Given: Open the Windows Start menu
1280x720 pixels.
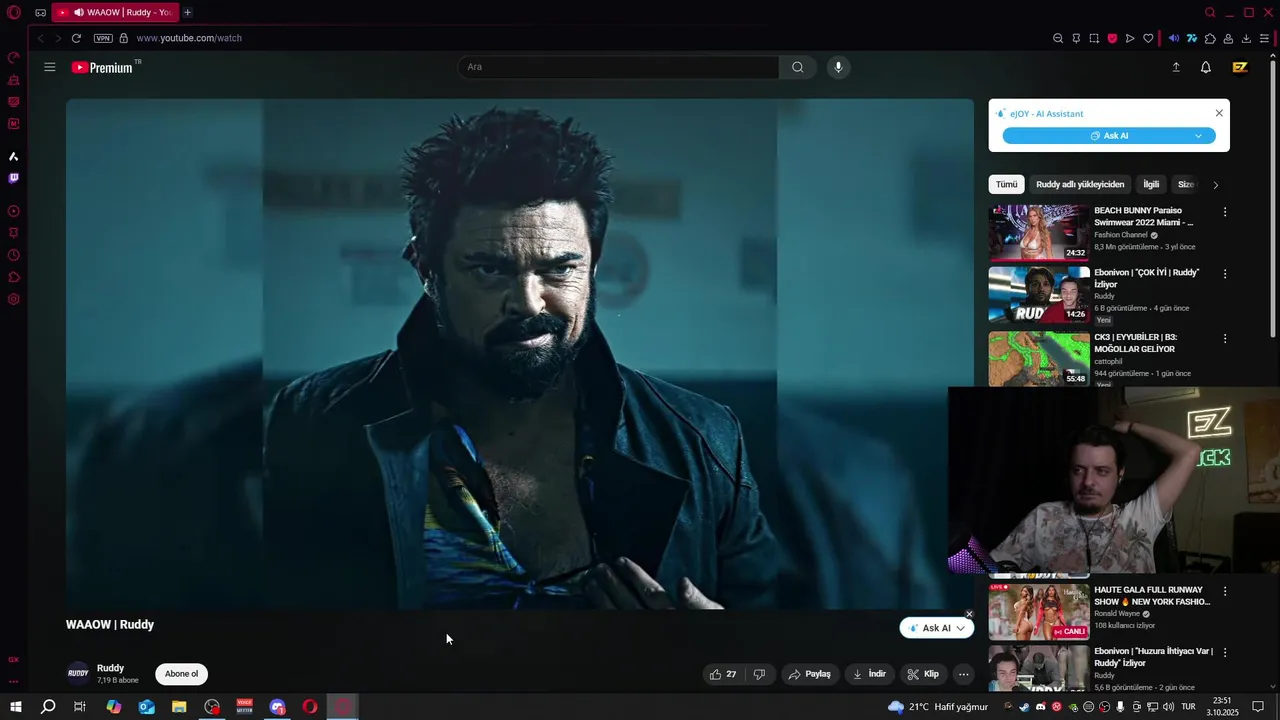Looking at the screenshot, I should 15,707.
